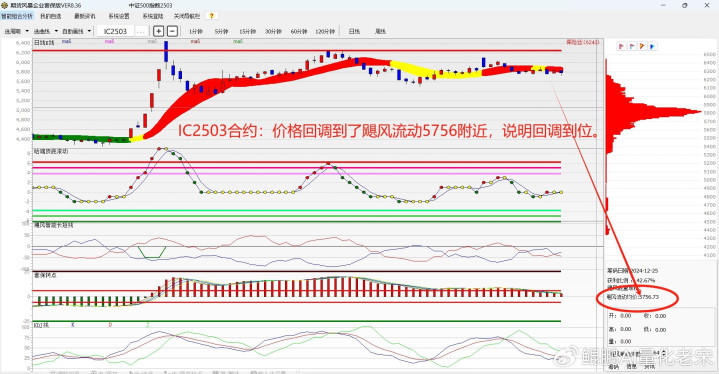Switch chart to 日线 daily timeframe
719x374 pixels.
point(354,31)
